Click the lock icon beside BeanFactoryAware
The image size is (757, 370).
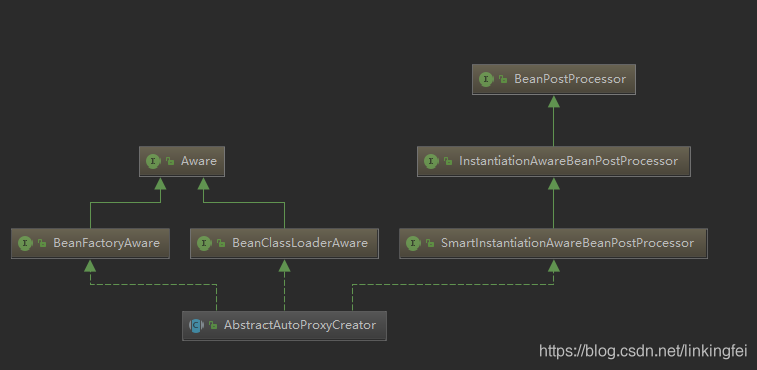click(42, 244)
